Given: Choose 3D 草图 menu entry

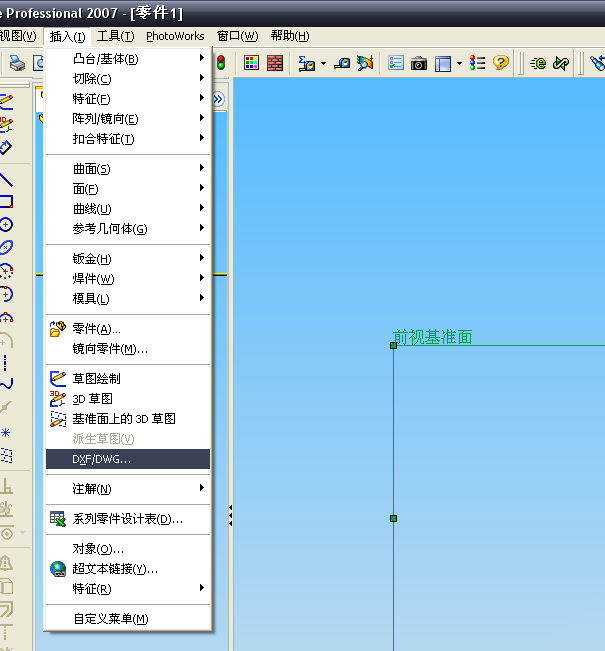Looking at the screenshot, I should 127,399.
